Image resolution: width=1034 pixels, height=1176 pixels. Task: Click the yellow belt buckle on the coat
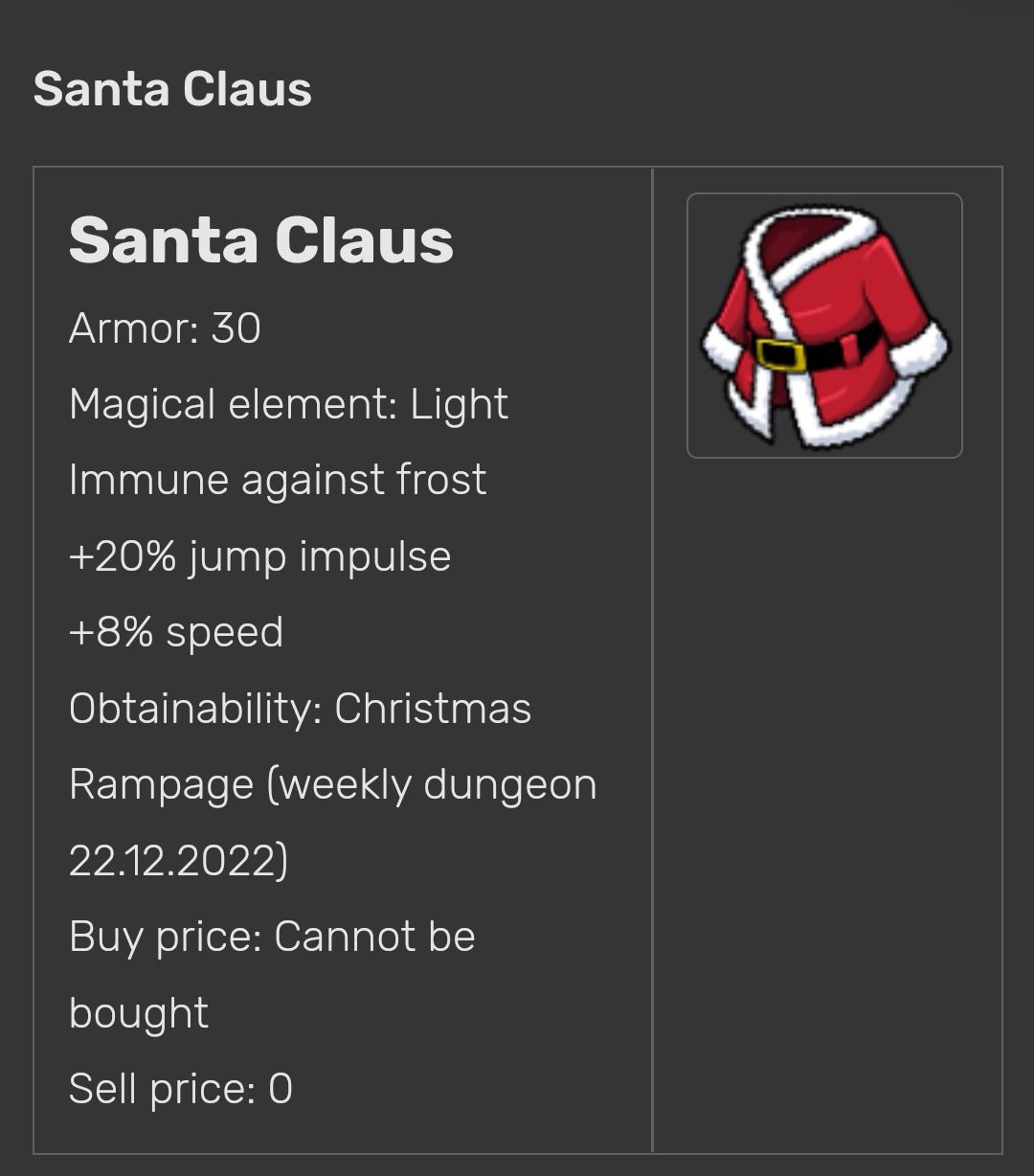pos(780,354)
